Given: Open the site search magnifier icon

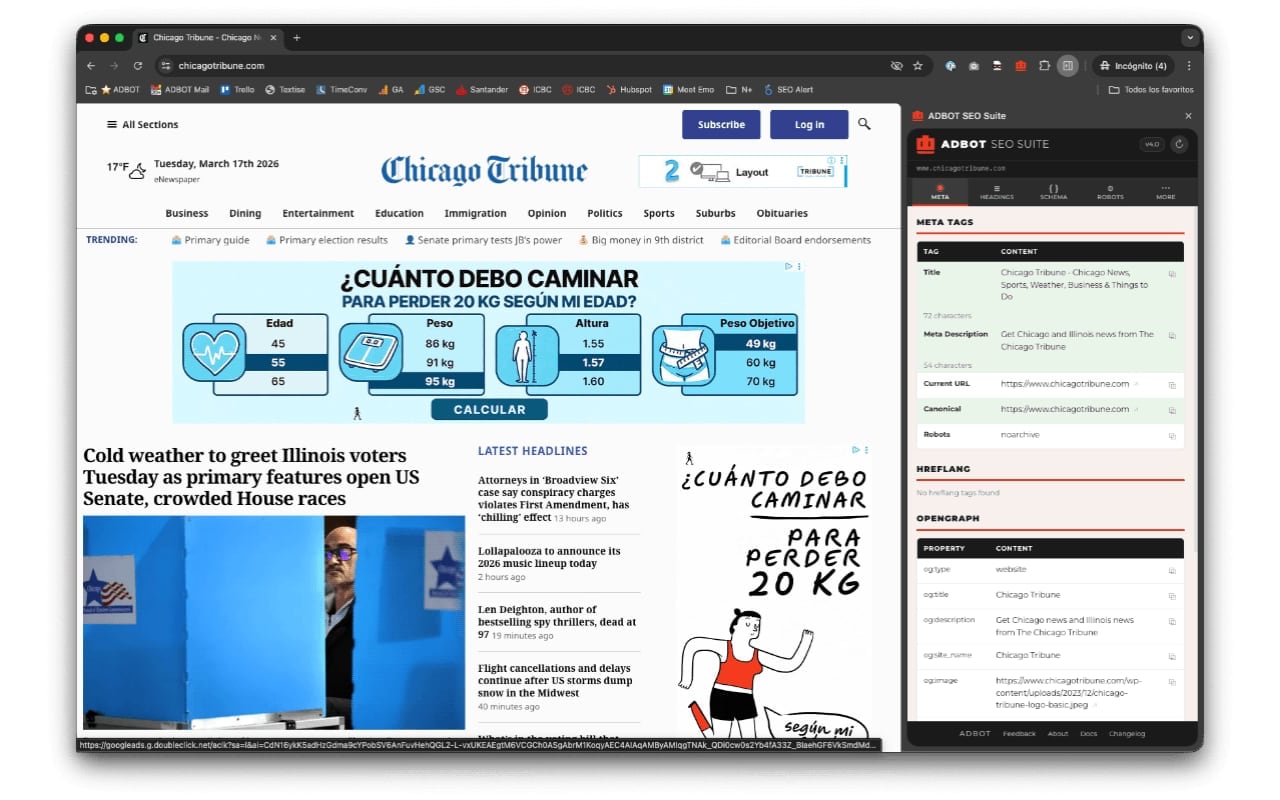Looking at the screenshot, I should tap(864, 124).
